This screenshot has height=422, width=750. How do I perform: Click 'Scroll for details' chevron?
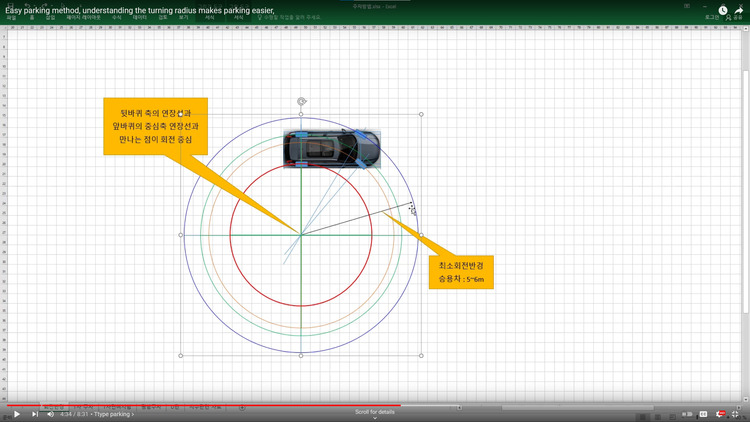coord(375,418)
